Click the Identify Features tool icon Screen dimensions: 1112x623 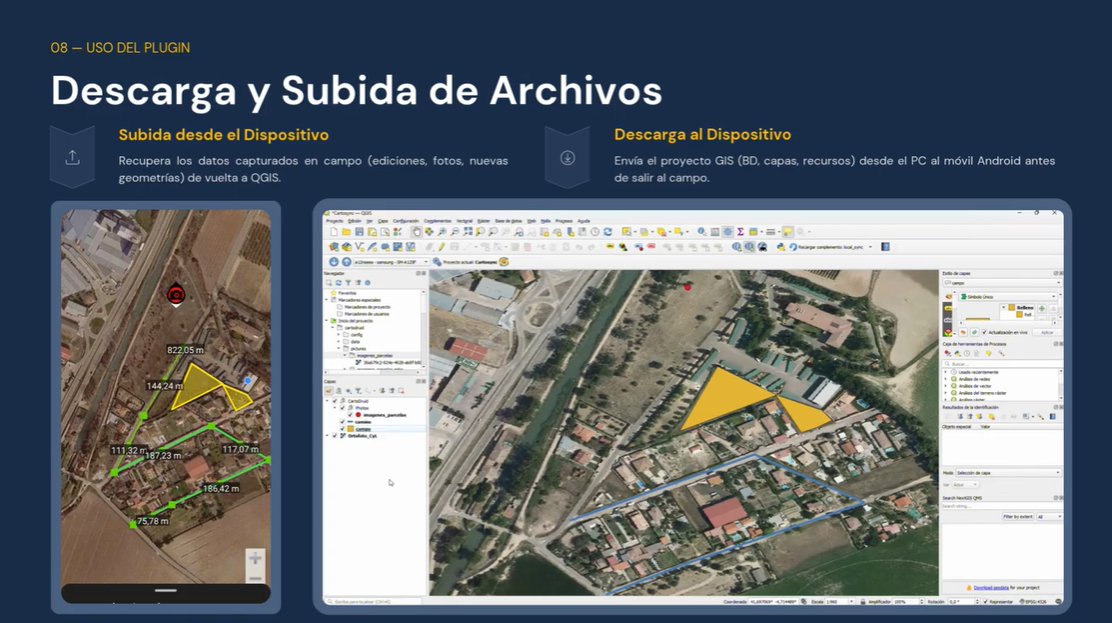[x=701, y=232]
